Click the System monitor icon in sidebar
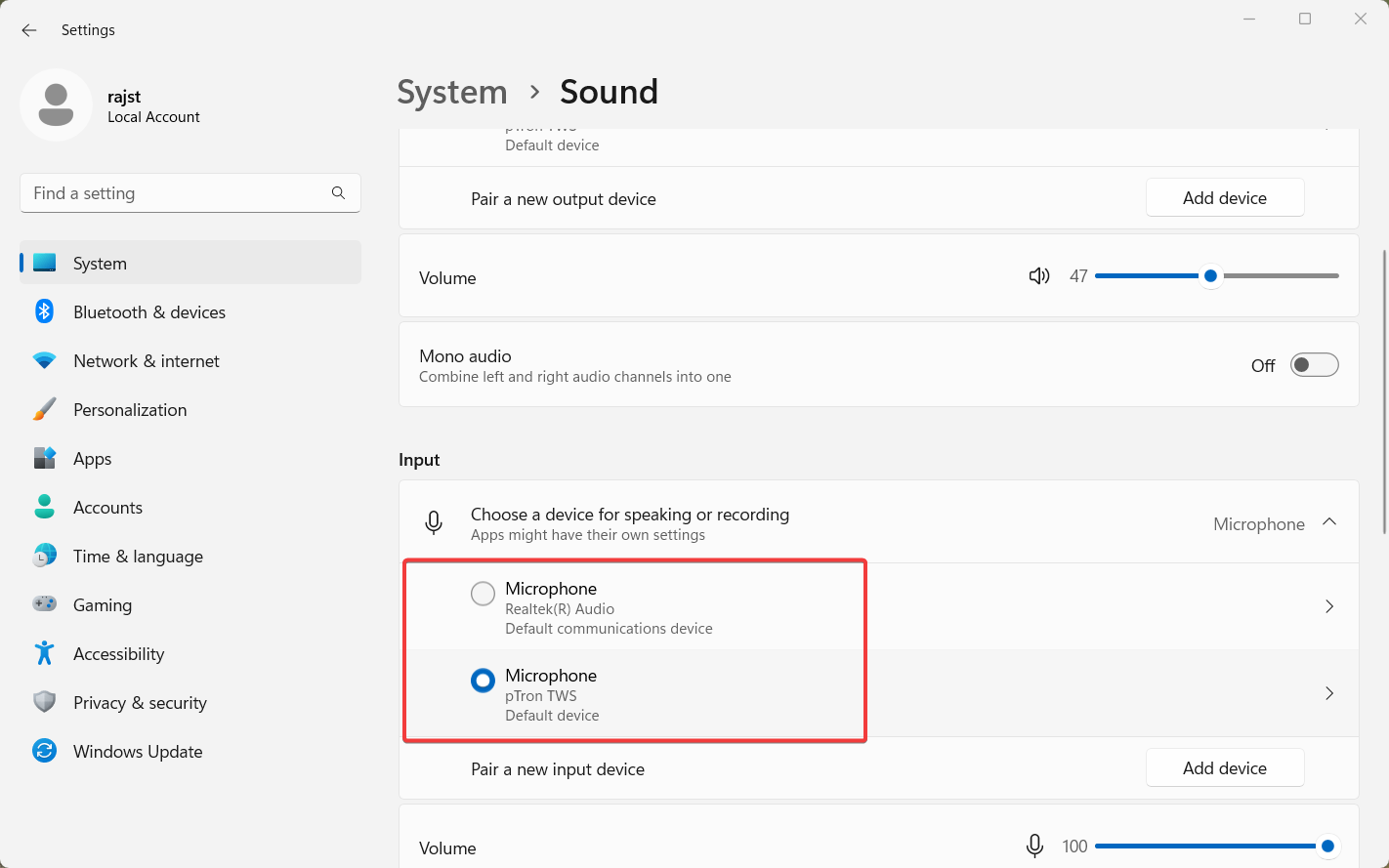1389x868 pixels. tap(45, 263)
